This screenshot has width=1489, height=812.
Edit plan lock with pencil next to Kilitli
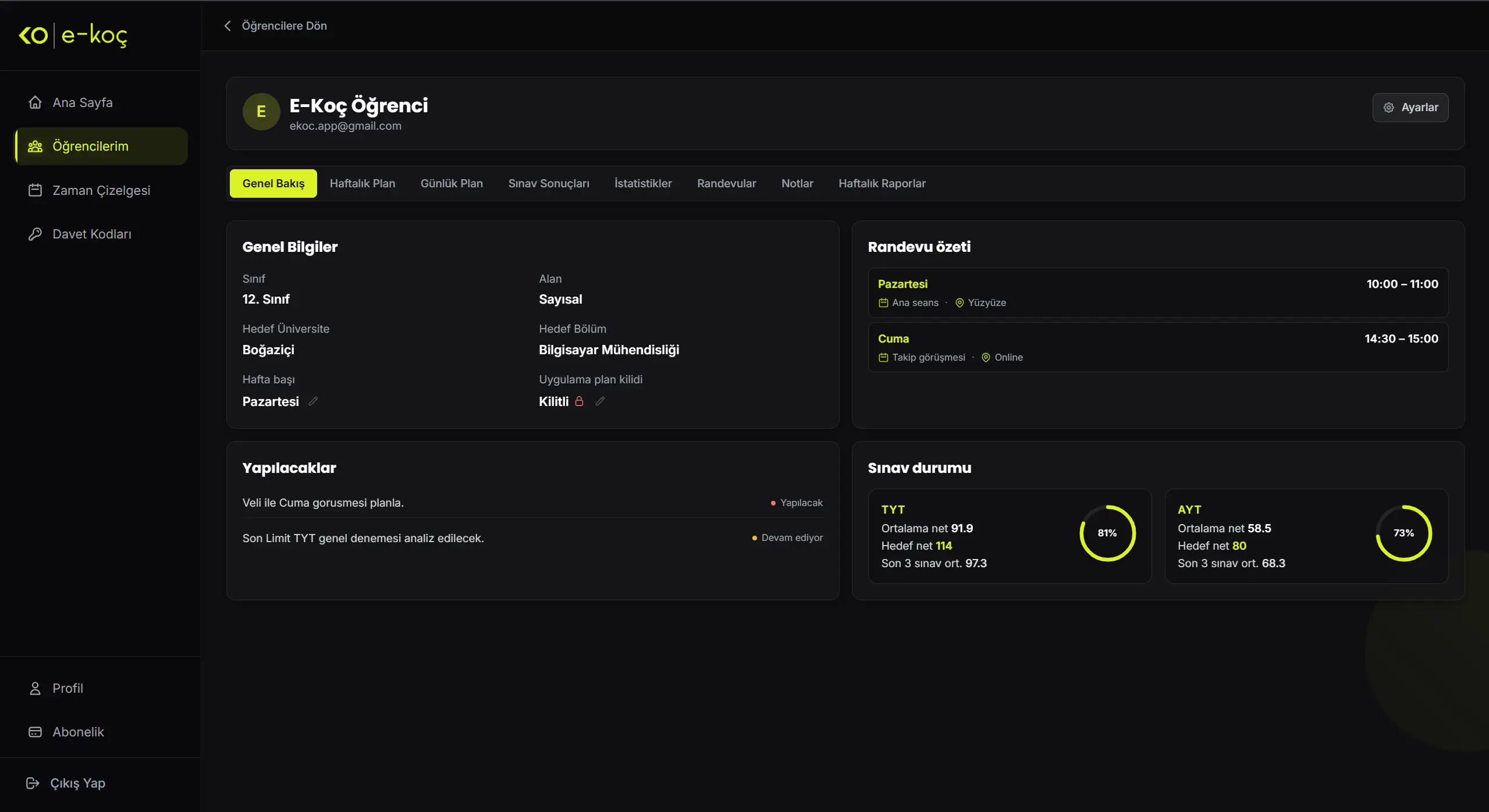point(600,401)
